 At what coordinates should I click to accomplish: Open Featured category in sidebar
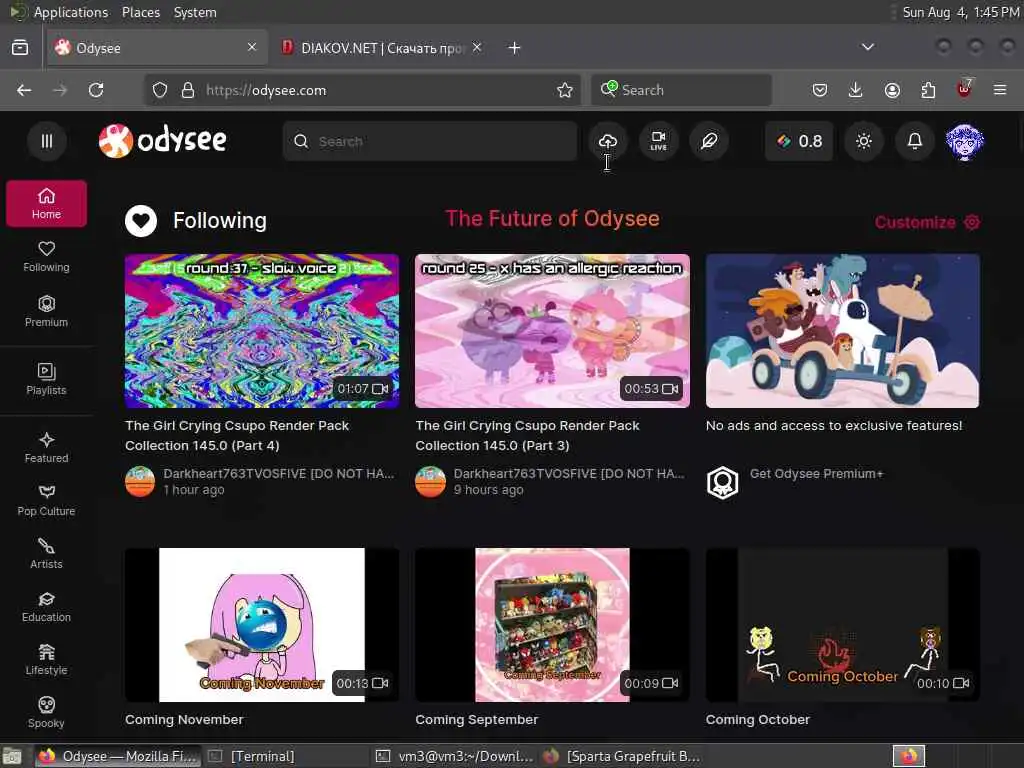point(46,447)
